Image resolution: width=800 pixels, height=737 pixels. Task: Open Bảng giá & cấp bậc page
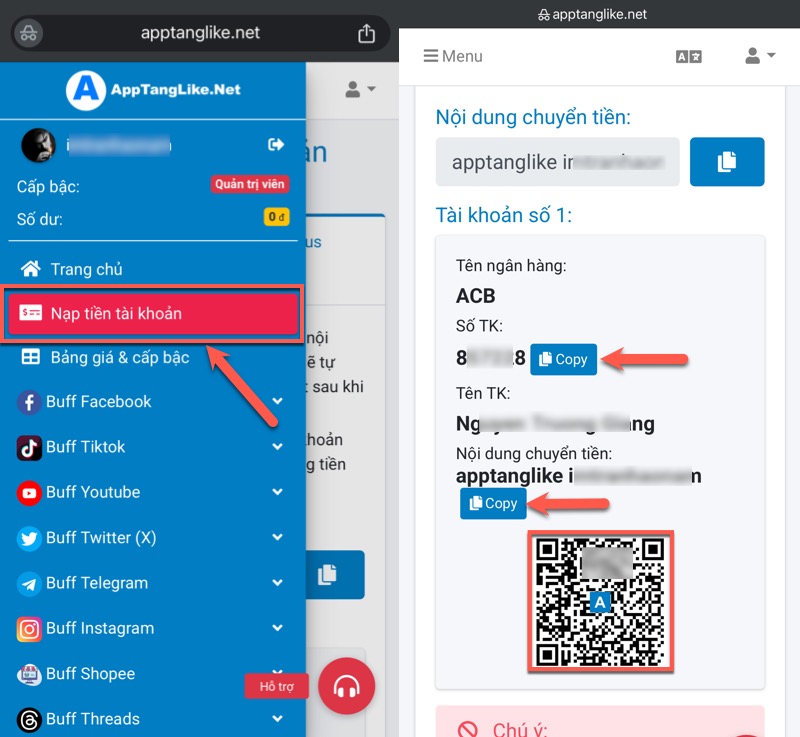click(119, 357)
